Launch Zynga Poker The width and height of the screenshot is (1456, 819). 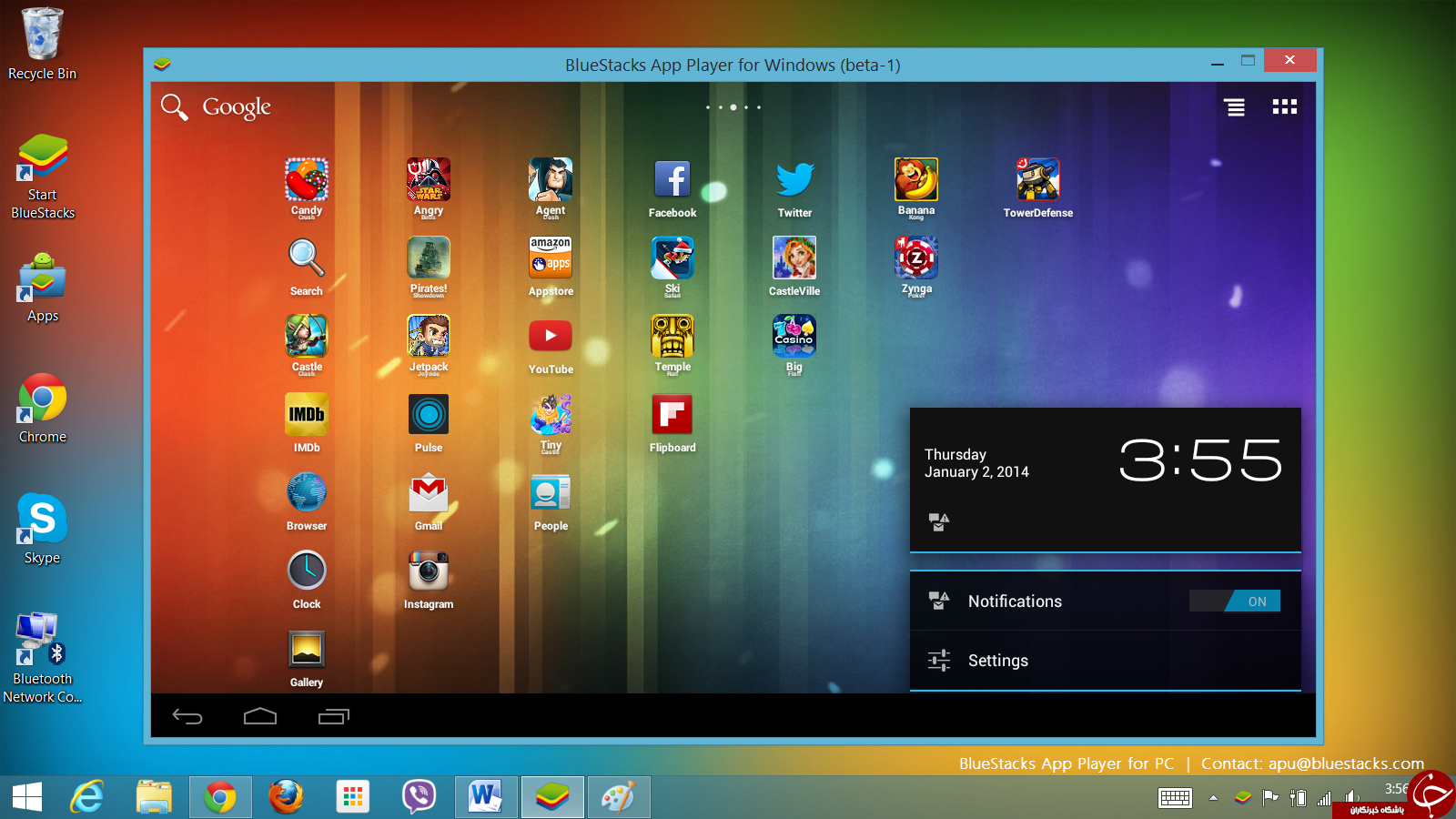tap(916, 258)
